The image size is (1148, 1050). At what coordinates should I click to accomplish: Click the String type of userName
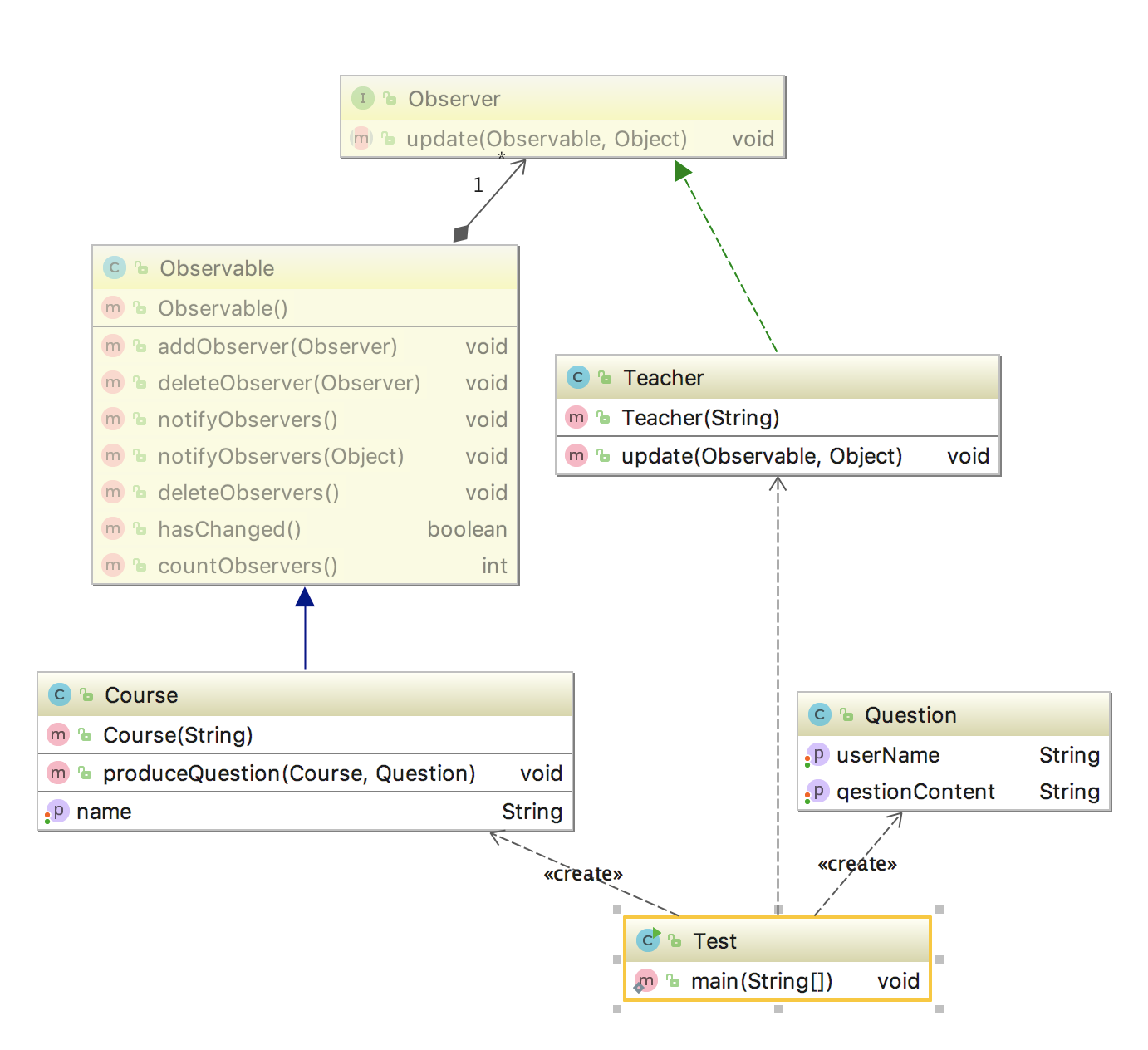click(1070, 755)
